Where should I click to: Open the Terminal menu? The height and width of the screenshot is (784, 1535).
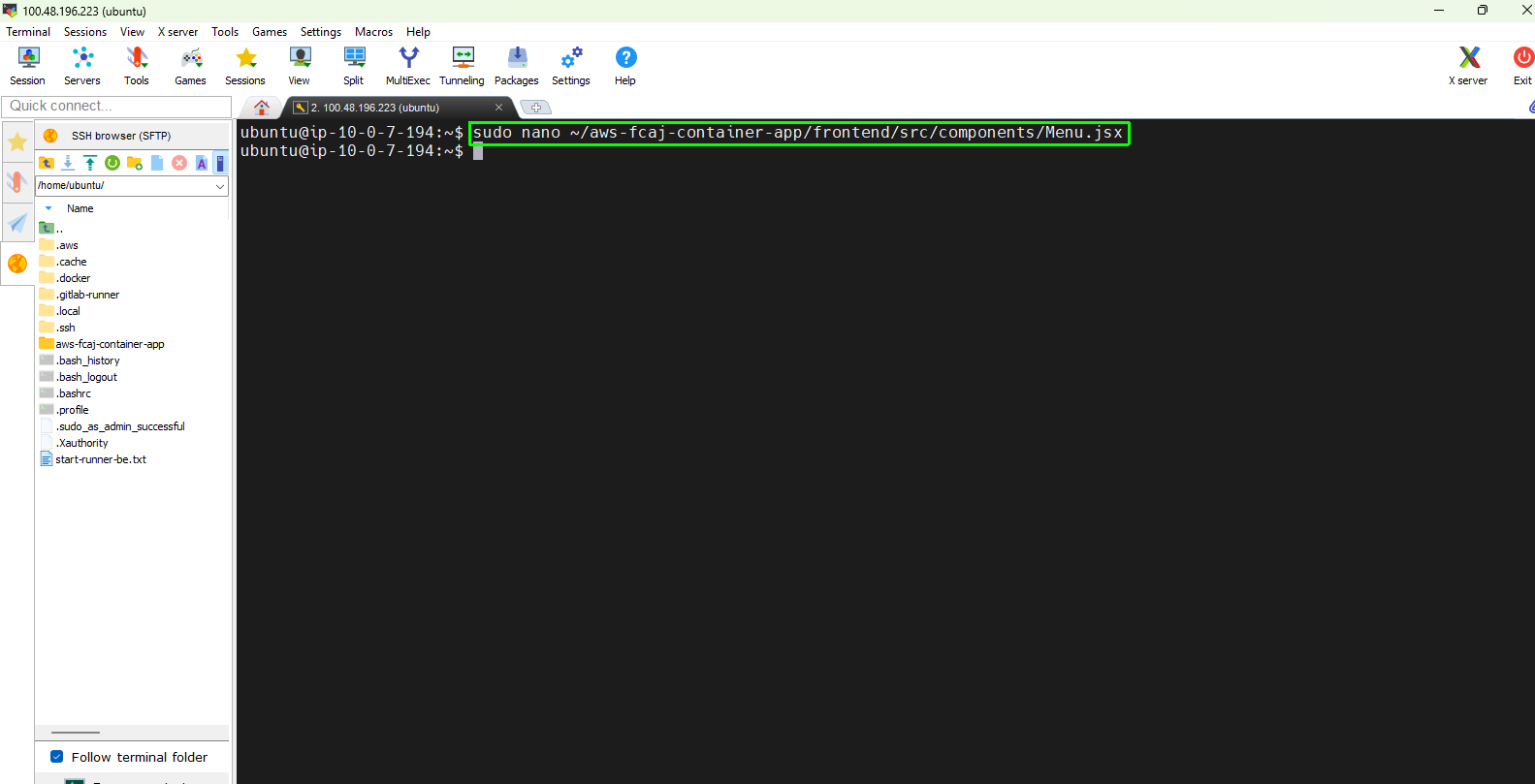click(x=28, y=32)
